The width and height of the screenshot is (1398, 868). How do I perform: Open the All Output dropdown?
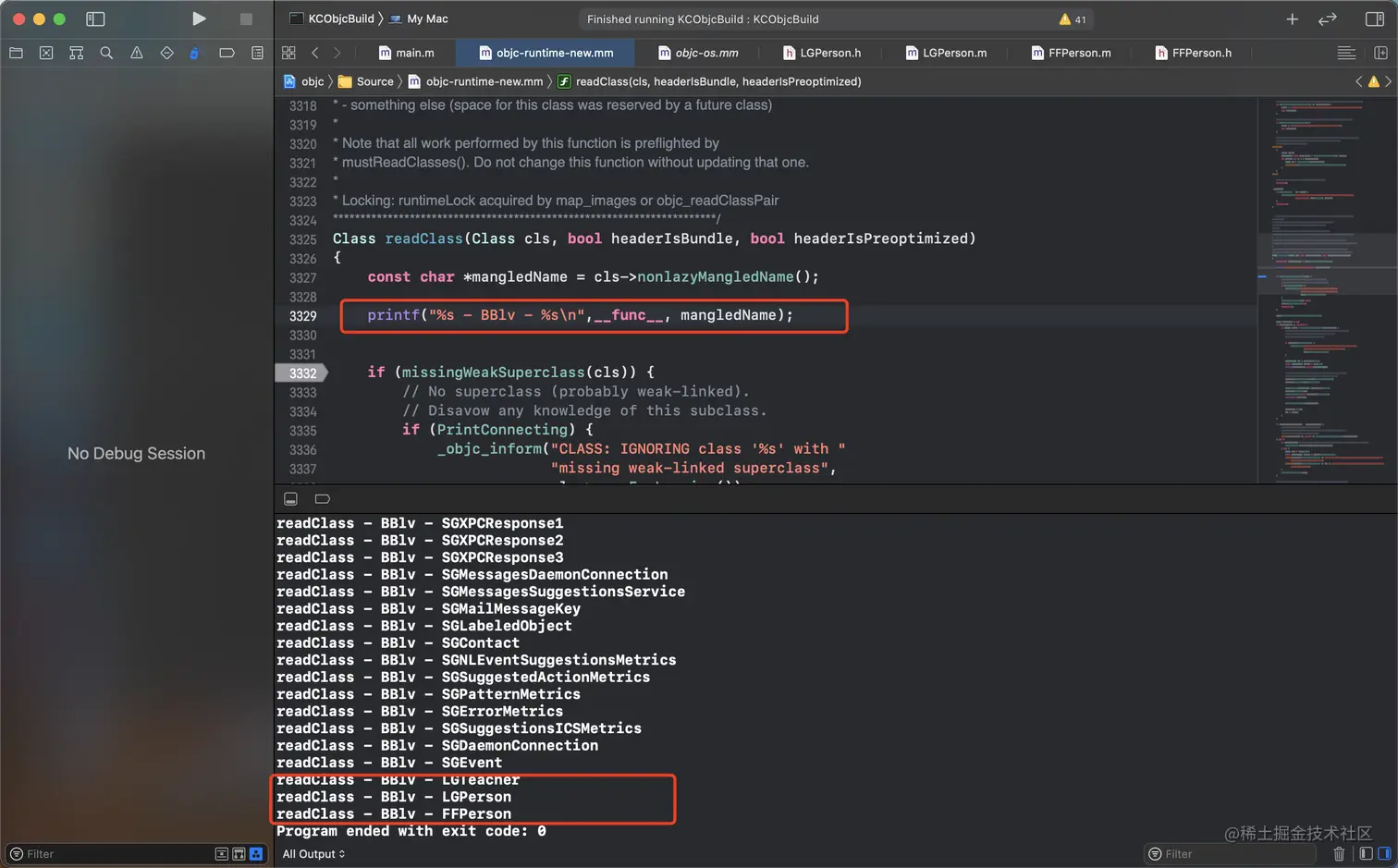coord(313,853)
